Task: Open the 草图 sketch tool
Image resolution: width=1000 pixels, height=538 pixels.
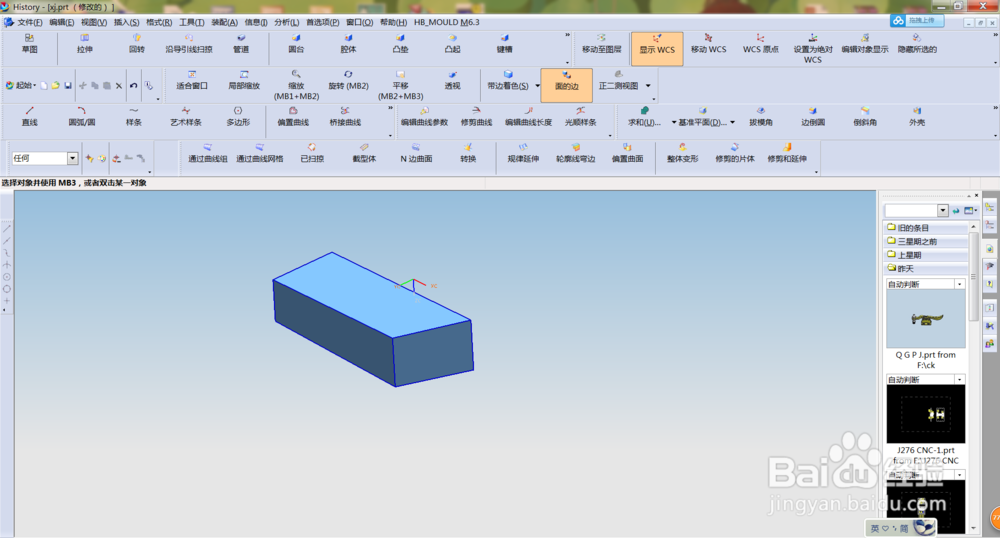Action: pos(29,44)
